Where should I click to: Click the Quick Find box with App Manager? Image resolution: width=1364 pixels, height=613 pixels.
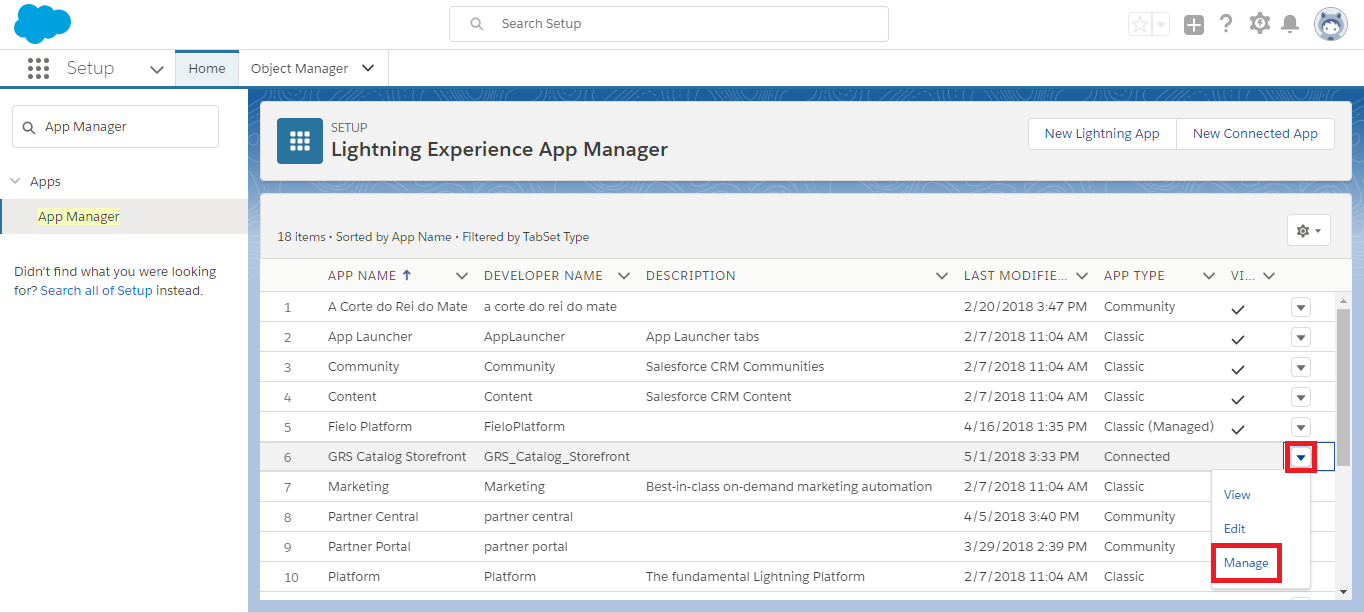pos(115,127)
